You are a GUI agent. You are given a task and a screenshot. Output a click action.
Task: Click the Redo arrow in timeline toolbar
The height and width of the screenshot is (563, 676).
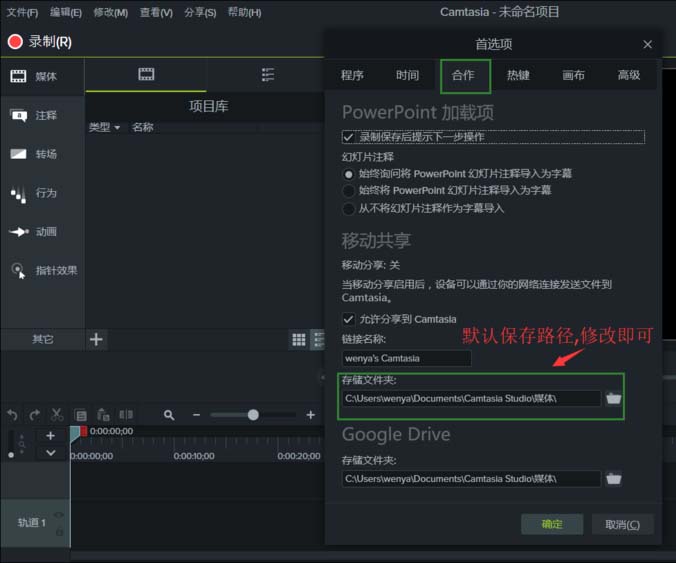(x=34, y=415)
